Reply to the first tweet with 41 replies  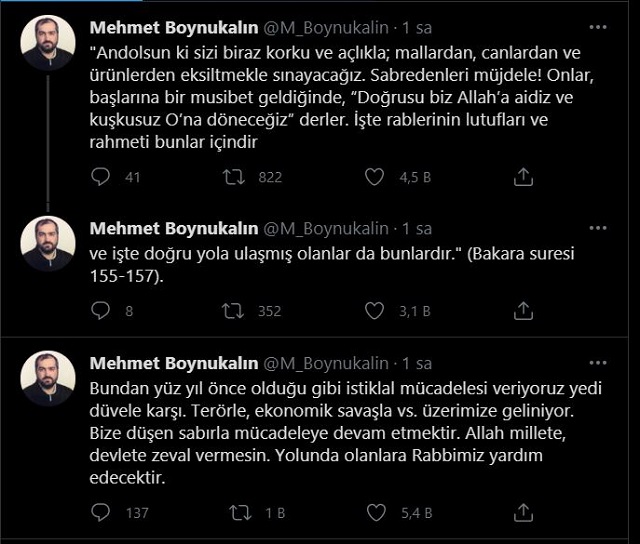pyautogui.click(x=101, y=177)
